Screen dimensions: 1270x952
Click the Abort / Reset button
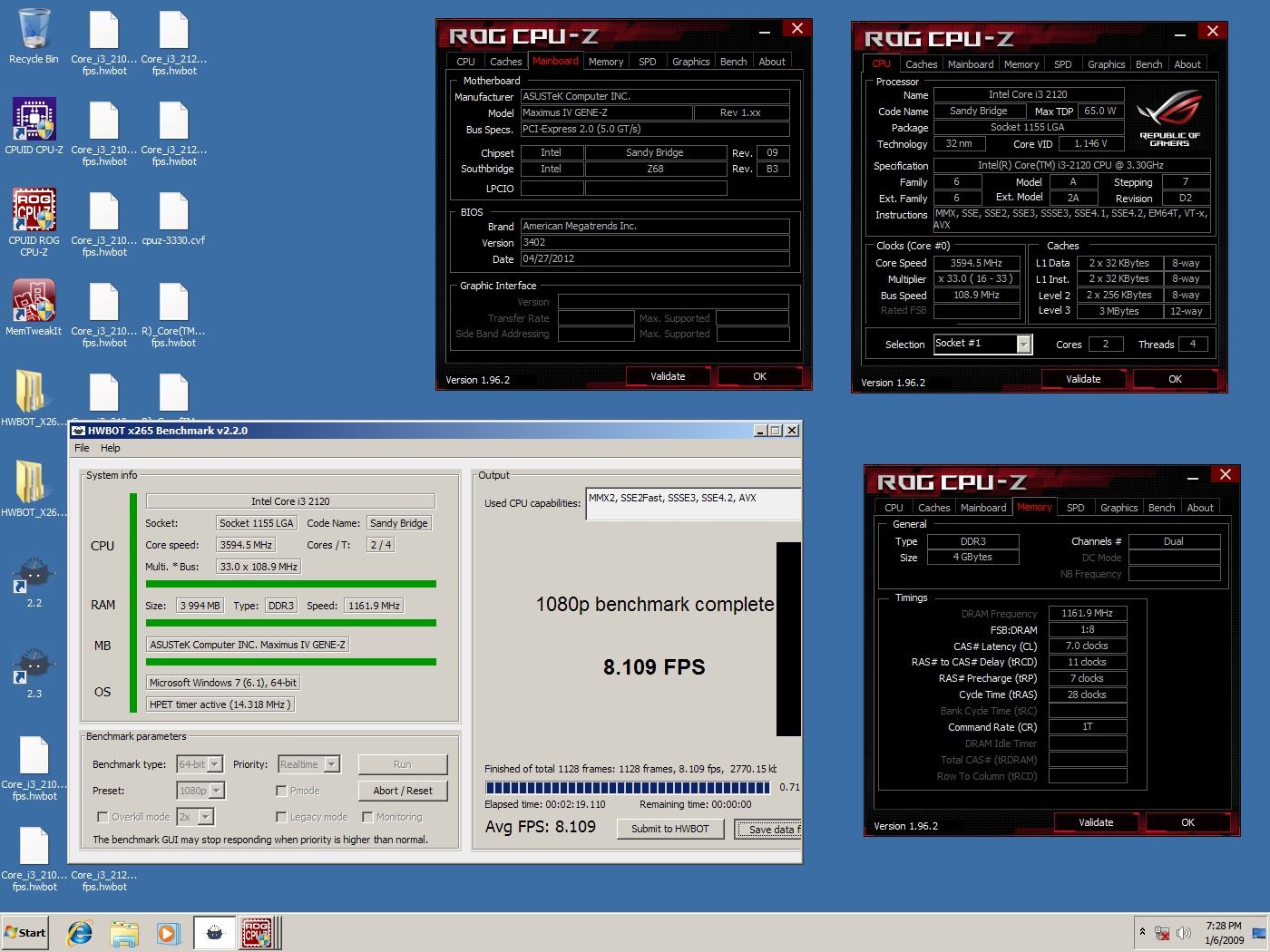click(403, 791)
